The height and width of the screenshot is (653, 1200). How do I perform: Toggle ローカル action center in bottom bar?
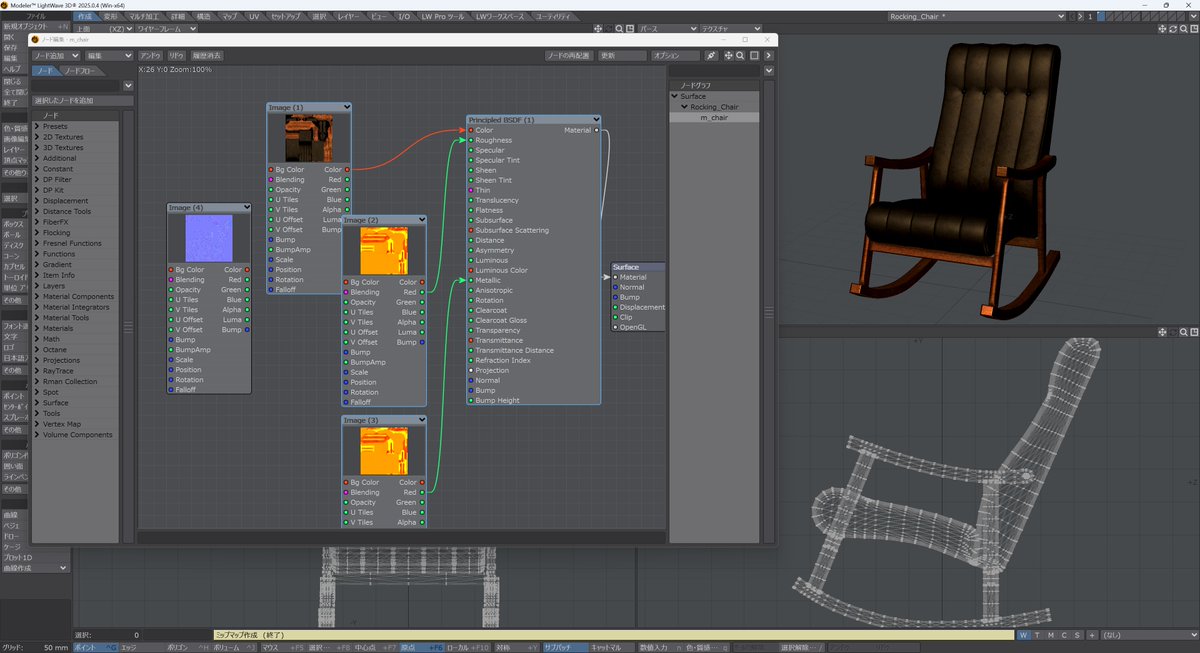pos(467,647)
